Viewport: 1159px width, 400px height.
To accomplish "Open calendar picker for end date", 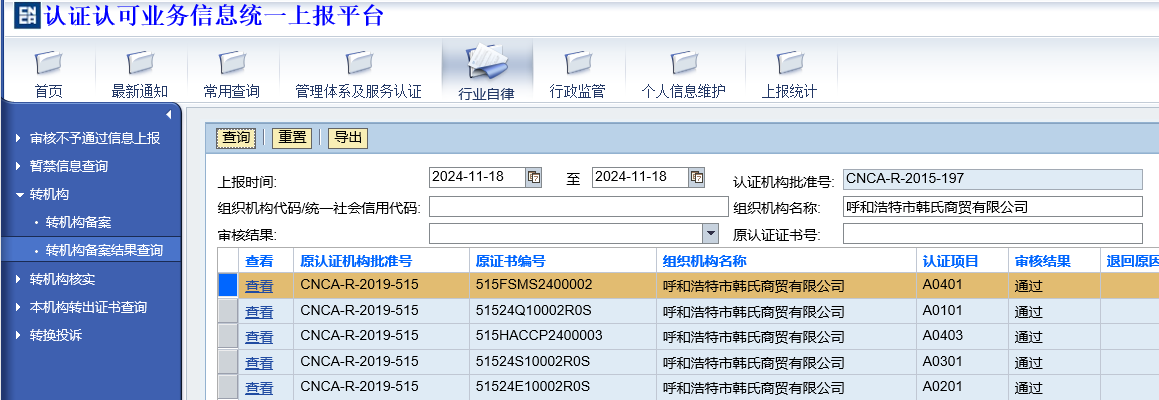I will tap(697, 177).
